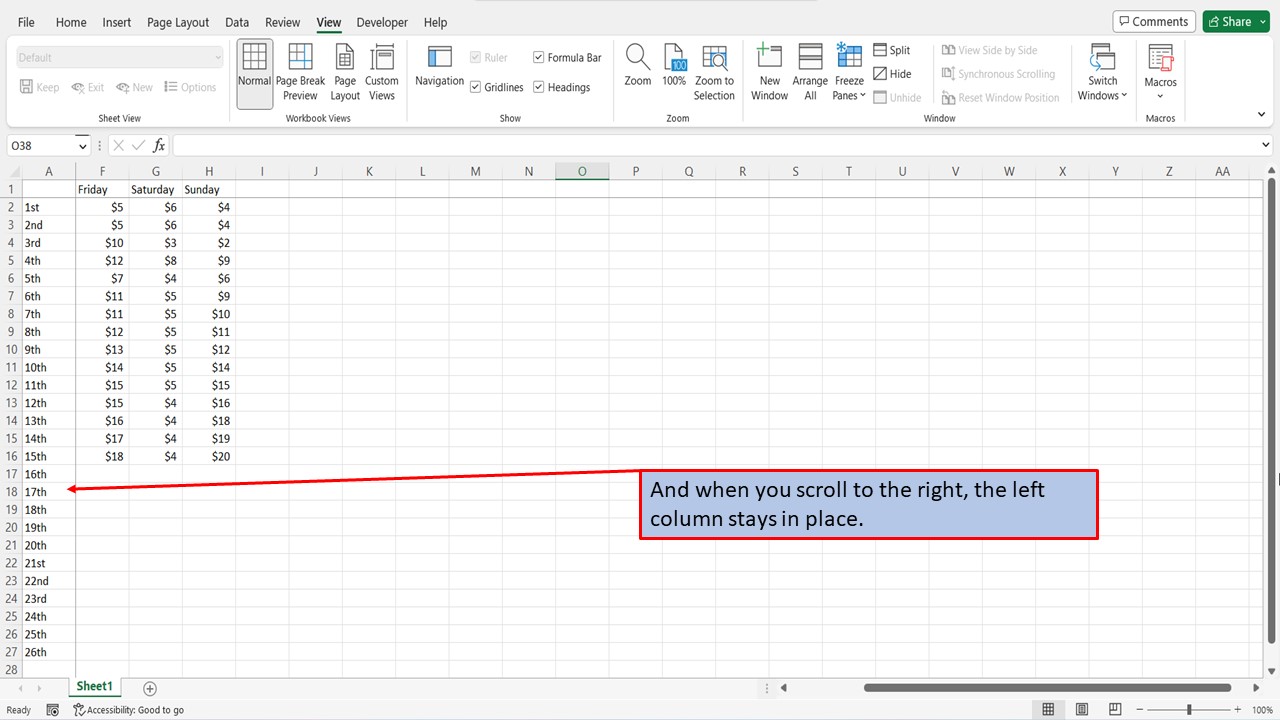The image size is (1280, 720).
Task: Enable the Ruler checkbox
Action: 476,57
